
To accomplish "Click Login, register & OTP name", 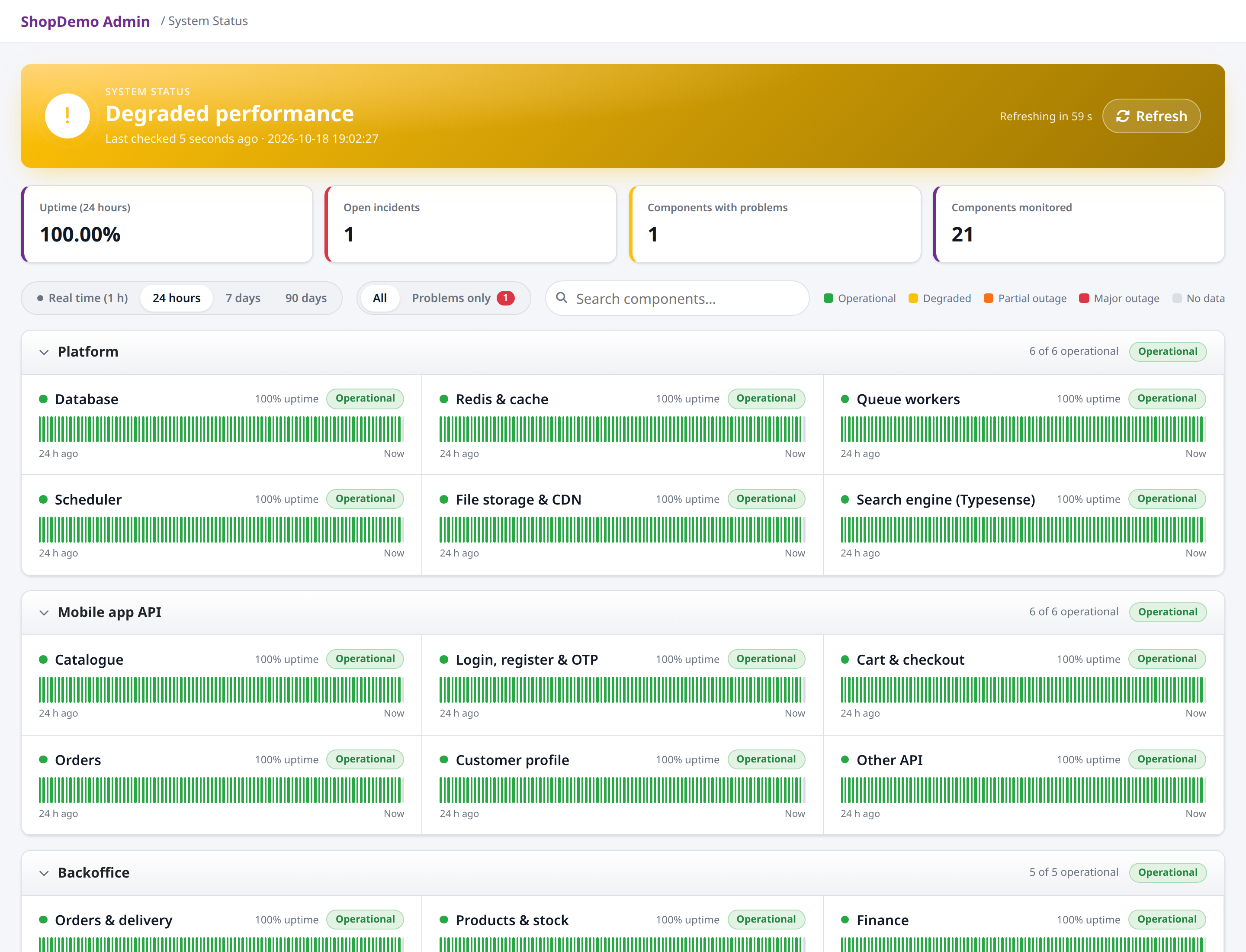I will (527, 659).
